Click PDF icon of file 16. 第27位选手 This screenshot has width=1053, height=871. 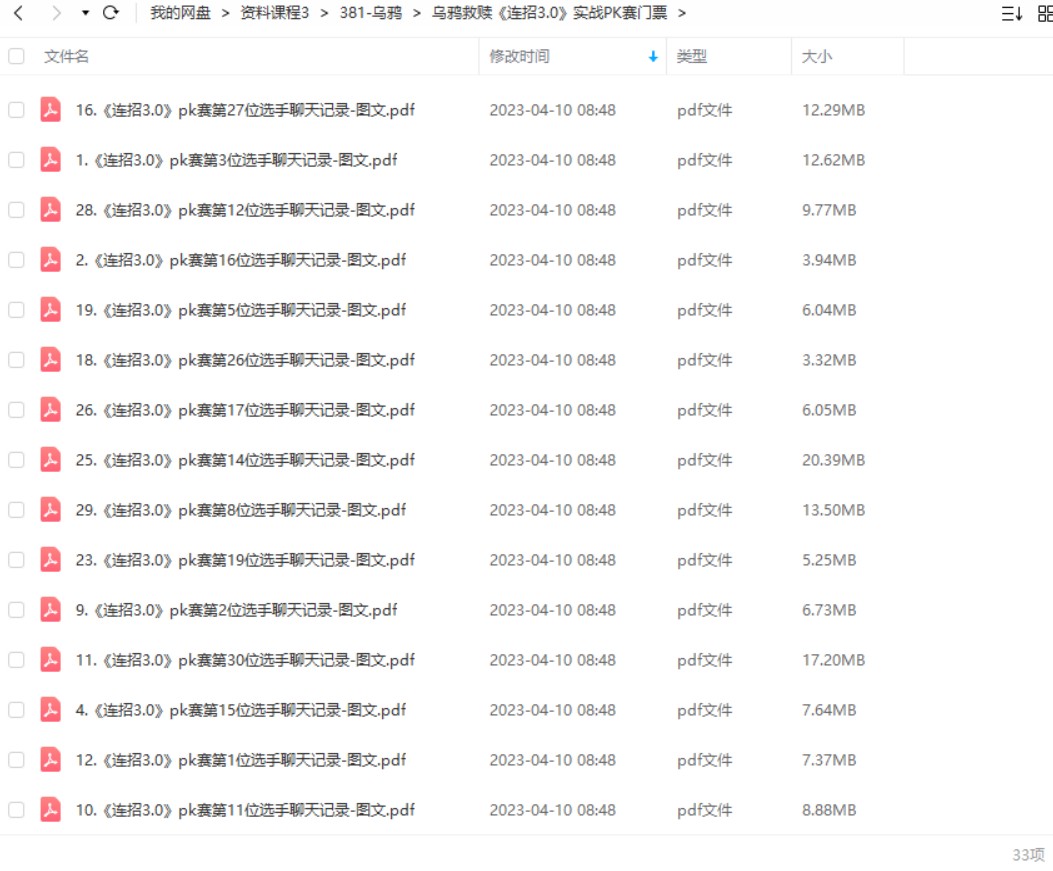pos(50,110)
